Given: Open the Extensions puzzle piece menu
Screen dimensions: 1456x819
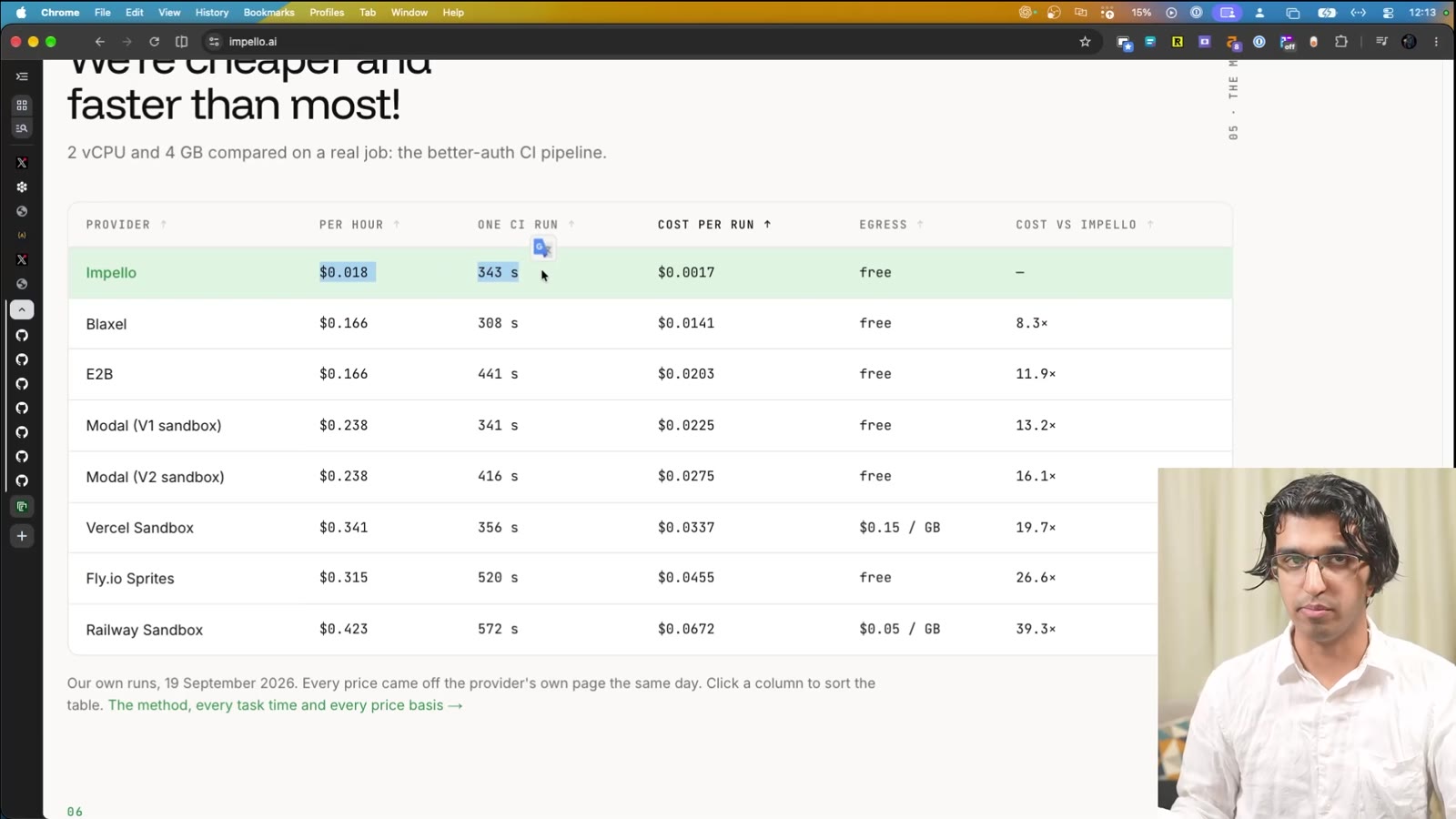Looking at the screenshot, I should point(1341,42).
